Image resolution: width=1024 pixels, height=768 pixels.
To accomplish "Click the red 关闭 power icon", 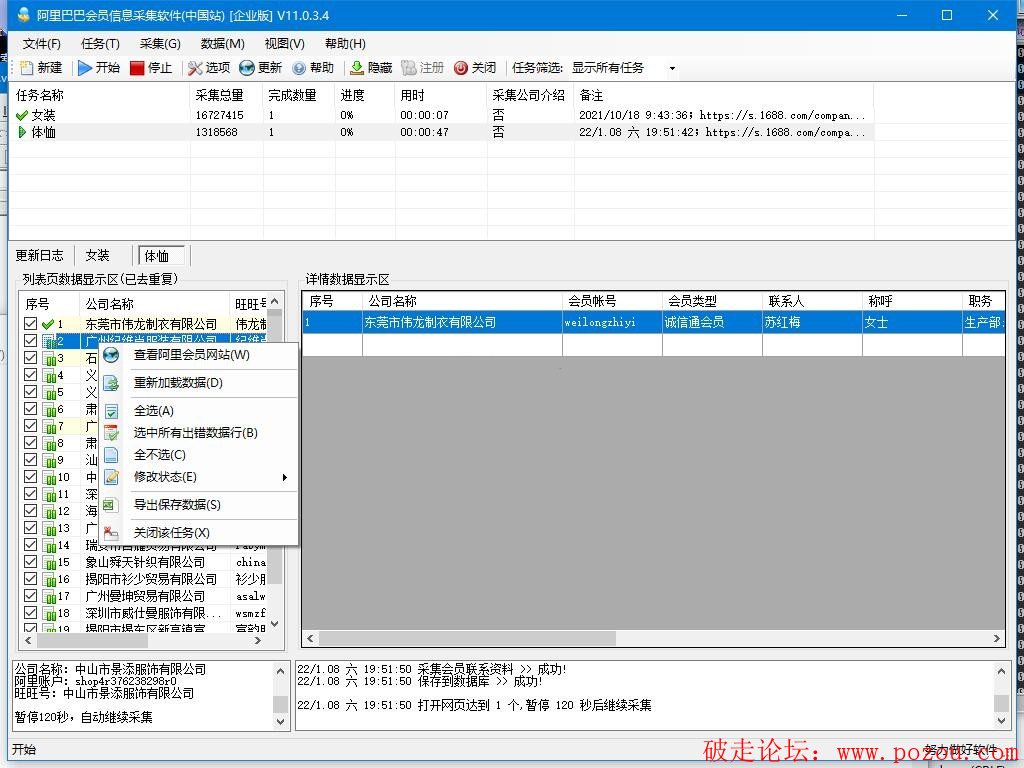I will click(x=461, y=68).
